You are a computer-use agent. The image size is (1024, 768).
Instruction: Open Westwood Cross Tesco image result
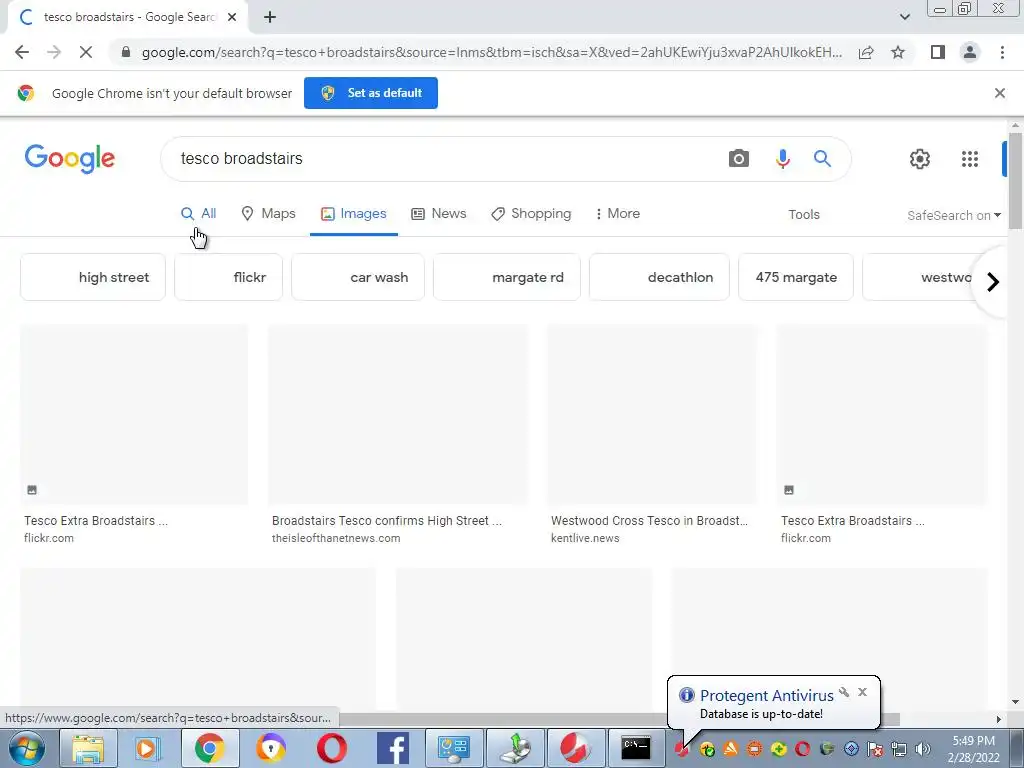652,415
